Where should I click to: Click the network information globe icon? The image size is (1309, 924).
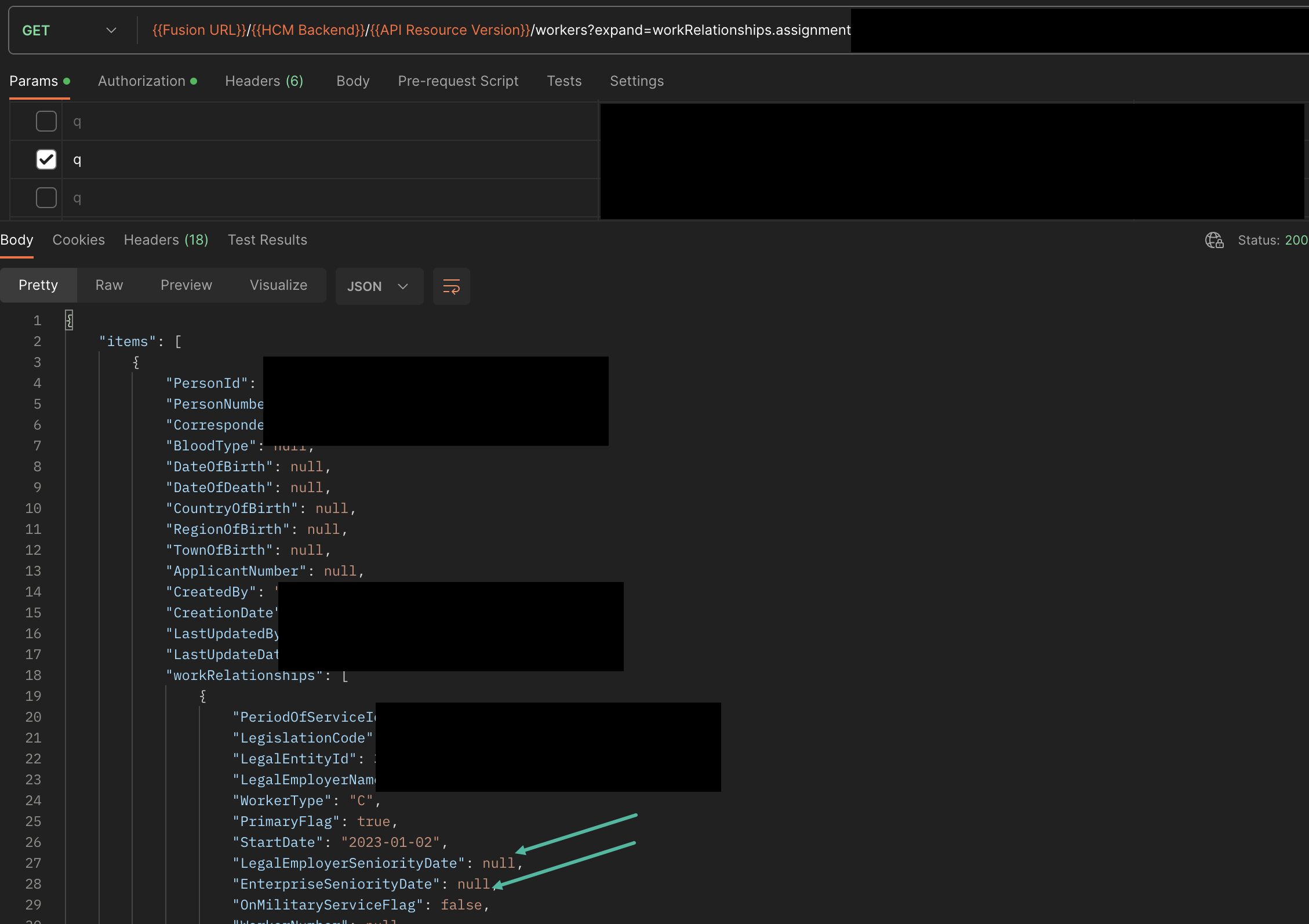tap(1214, 240)
